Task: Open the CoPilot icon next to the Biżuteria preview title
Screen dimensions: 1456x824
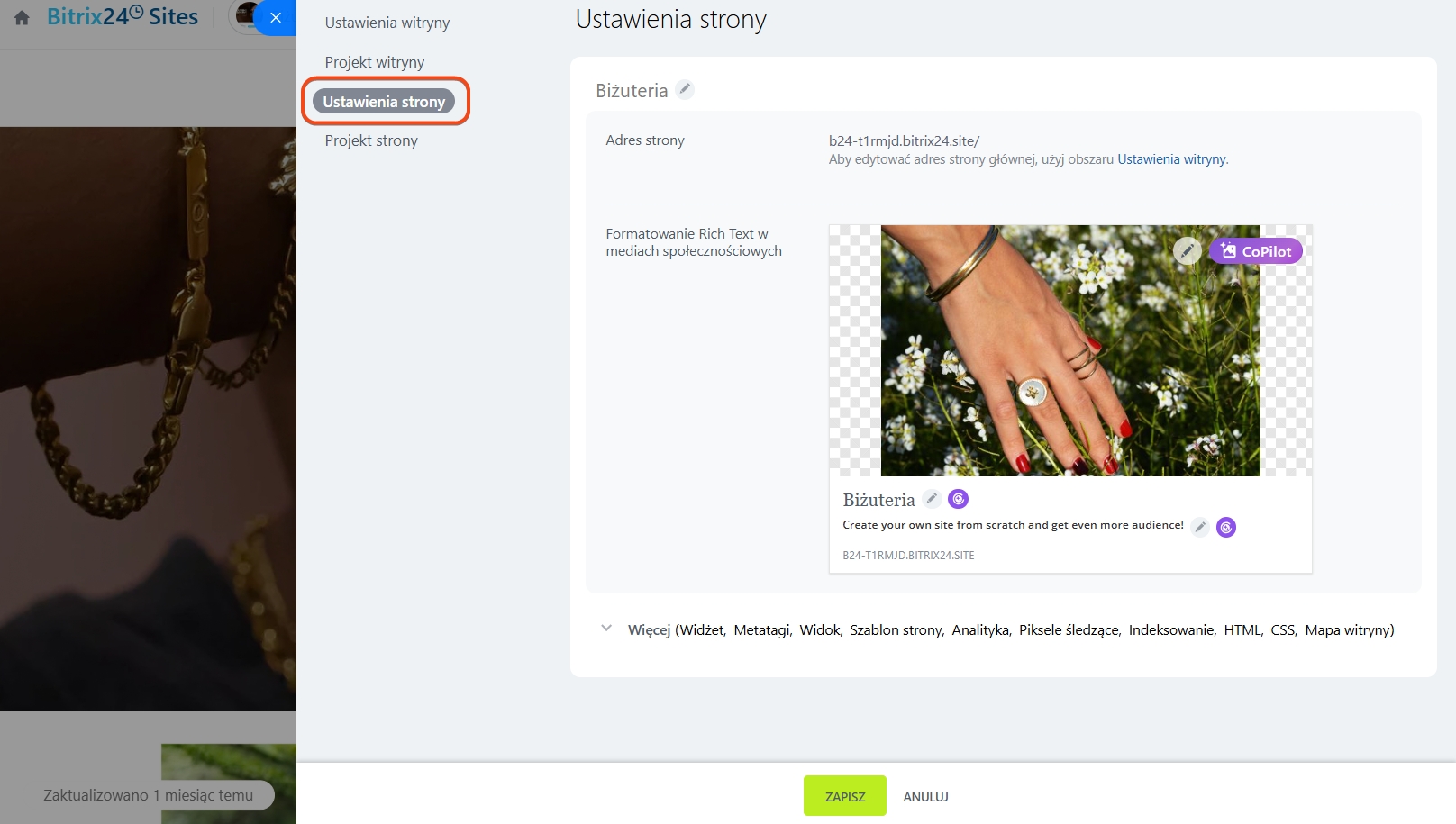Action: [959, 498]
